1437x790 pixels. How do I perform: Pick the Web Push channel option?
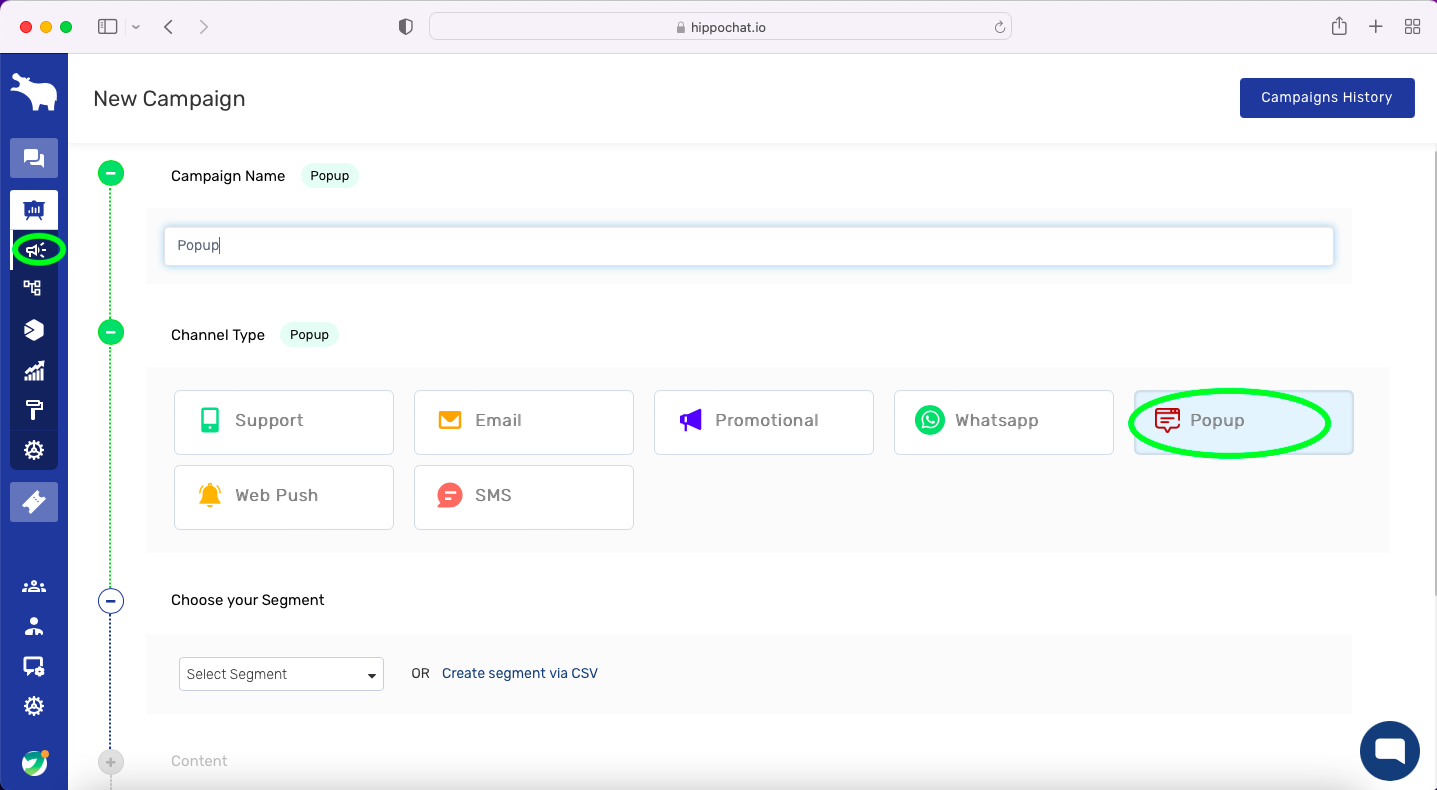pyautogui.click(x=283, y=497)
